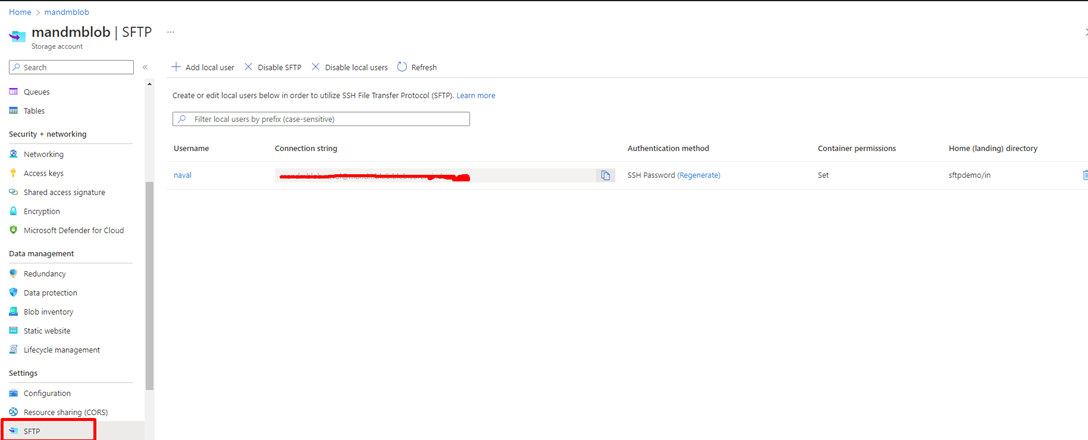The height and width of the screenshot is (440, 1088).
Task: Open the Queues menu item
Action: pos(36,92)
